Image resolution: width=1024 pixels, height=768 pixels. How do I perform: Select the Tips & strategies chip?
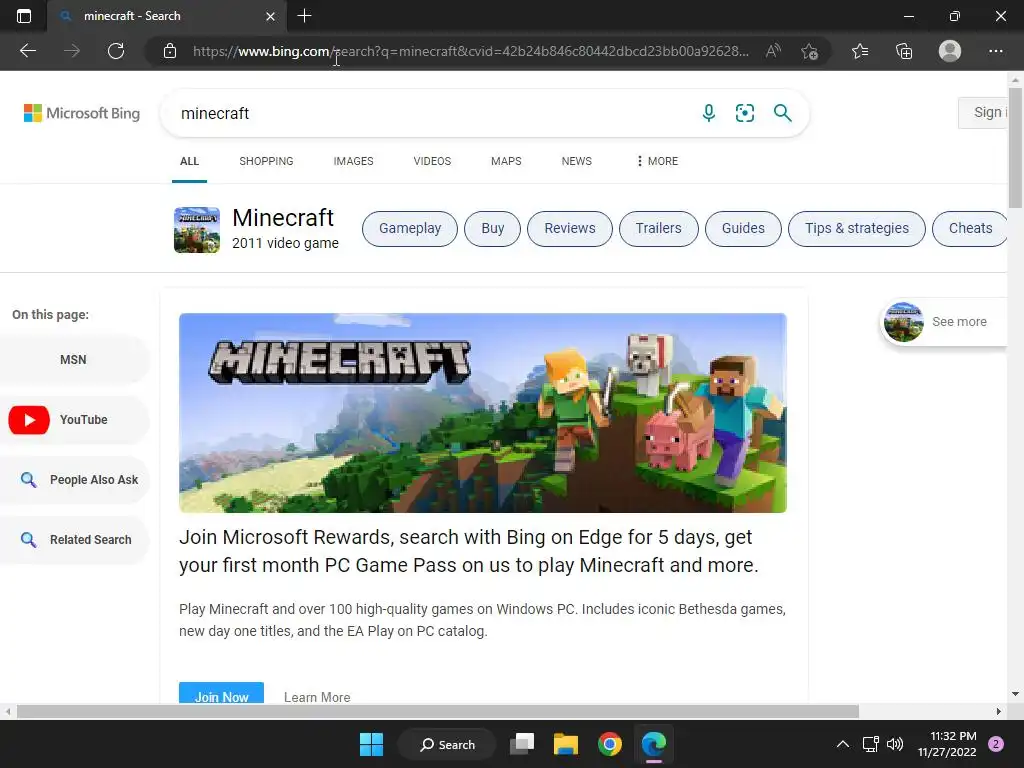pyautogui.click(x=857, y=229)
